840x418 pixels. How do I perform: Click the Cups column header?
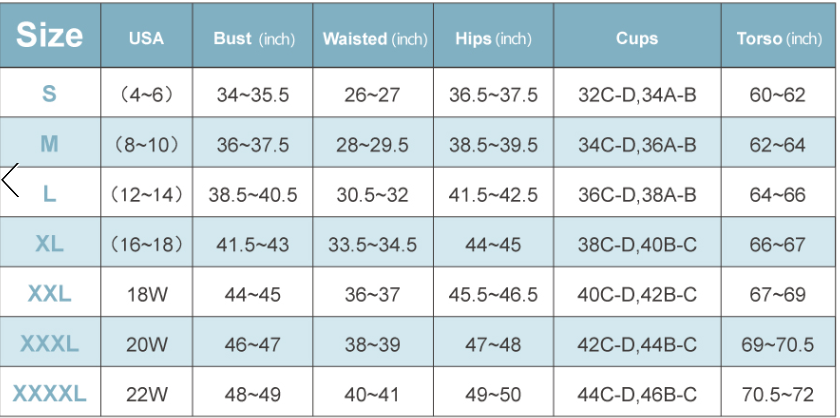[637, 39]
